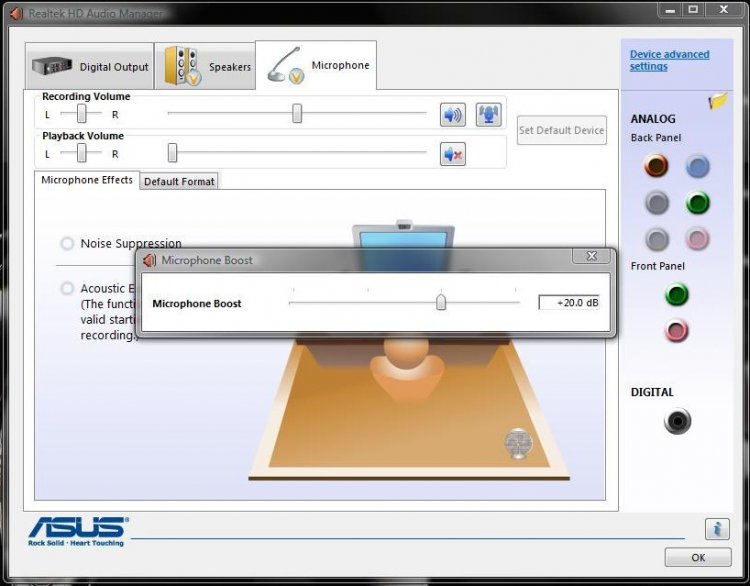Click the OK button
The height and width of the screenshot is (586, 750).
(x=698, y=557)
